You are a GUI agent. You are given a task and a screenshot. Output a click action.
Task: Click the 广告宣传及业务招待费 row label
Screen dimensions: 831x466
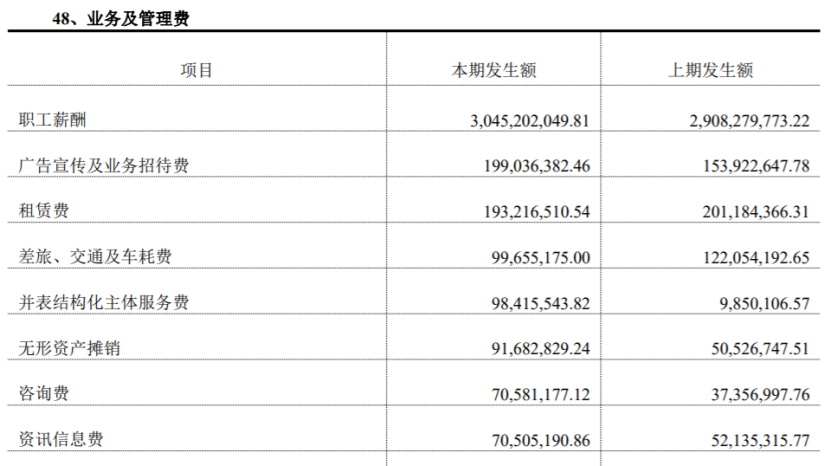pyautogui.click(x=103, y=166)
